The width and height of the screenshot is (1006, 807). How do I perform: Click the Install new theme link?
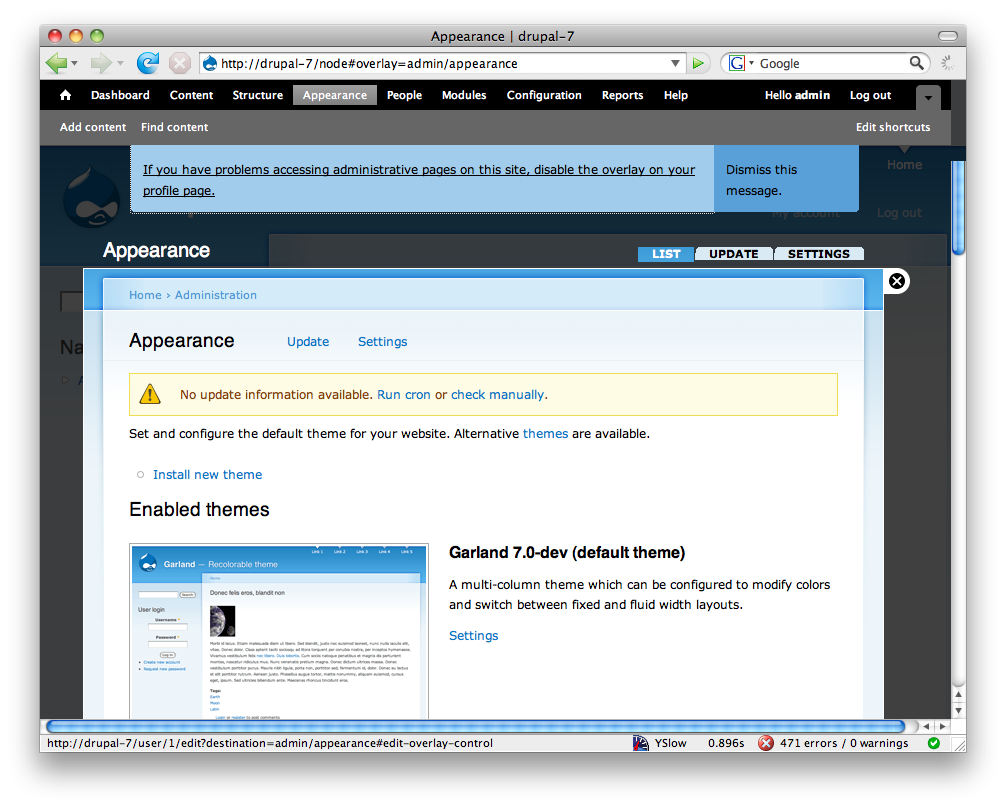pyautogui.click(x=207, y=475)
